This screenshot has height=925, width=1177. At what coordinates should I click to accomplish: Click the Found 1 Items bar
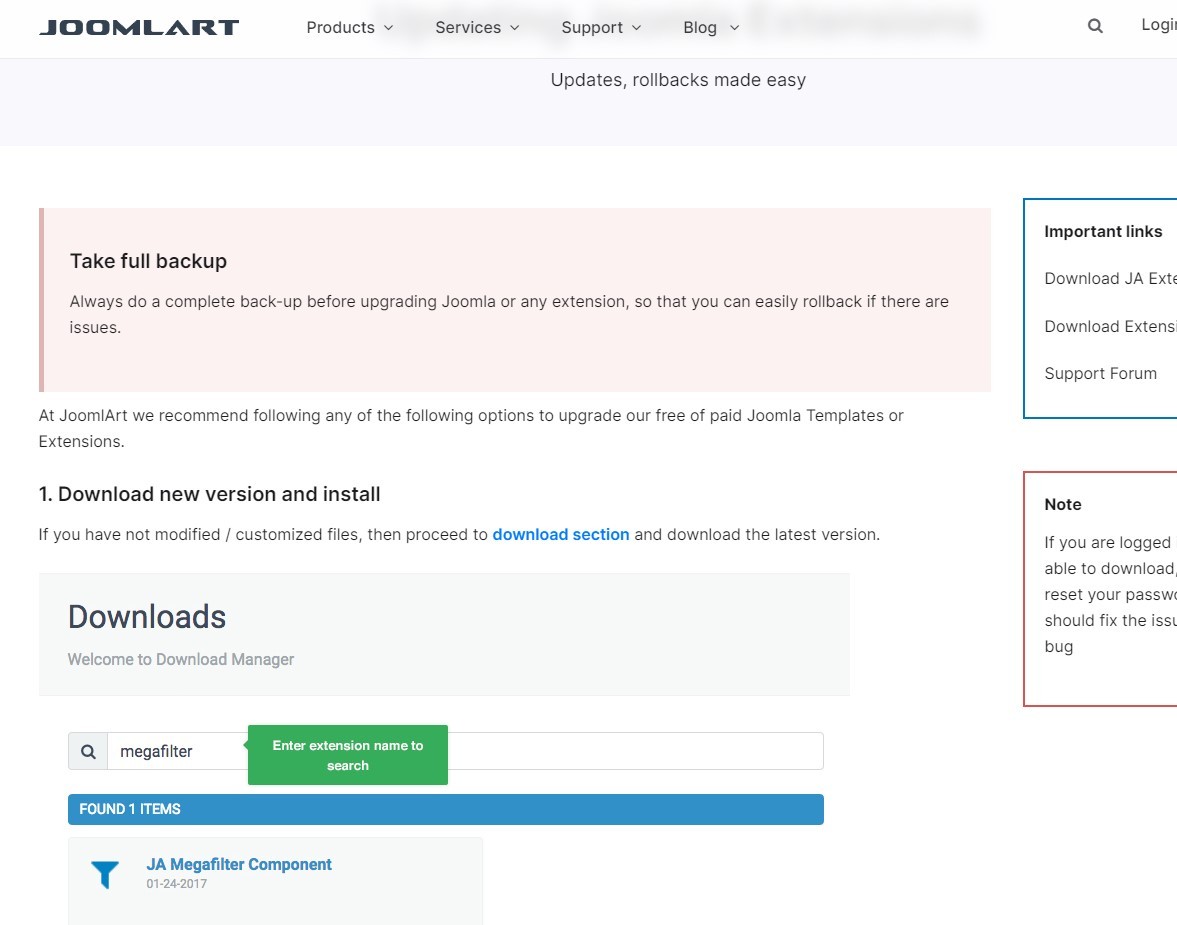point(446,809)
